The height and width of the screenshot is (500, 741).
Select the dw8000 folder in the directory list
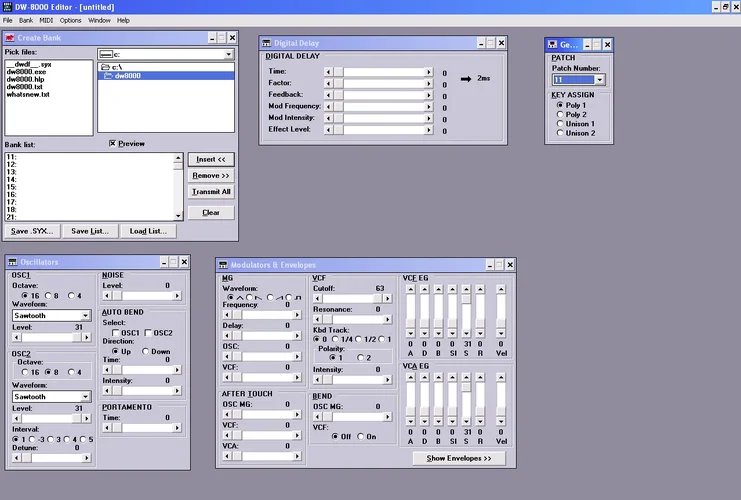[125, 75]
